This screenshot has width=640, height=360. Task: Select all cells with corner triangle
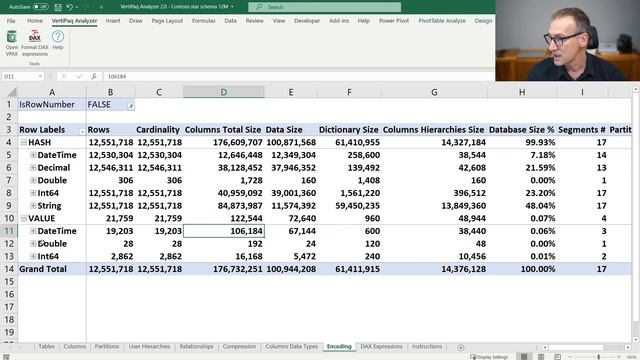pyautogui.click(x=12, y=92)
